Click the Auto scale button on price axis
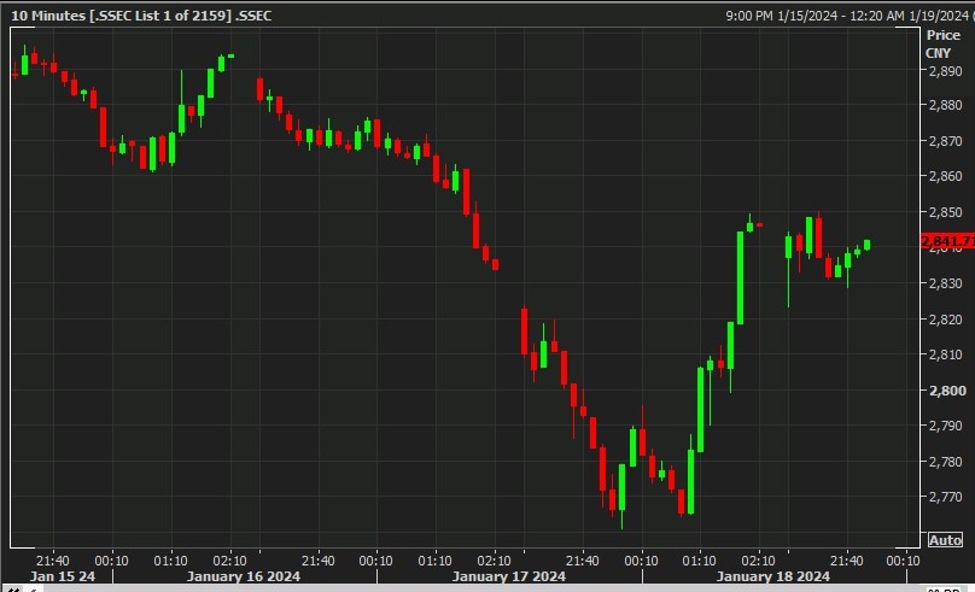This screenshot has width=975, height=592. [945, 540]
